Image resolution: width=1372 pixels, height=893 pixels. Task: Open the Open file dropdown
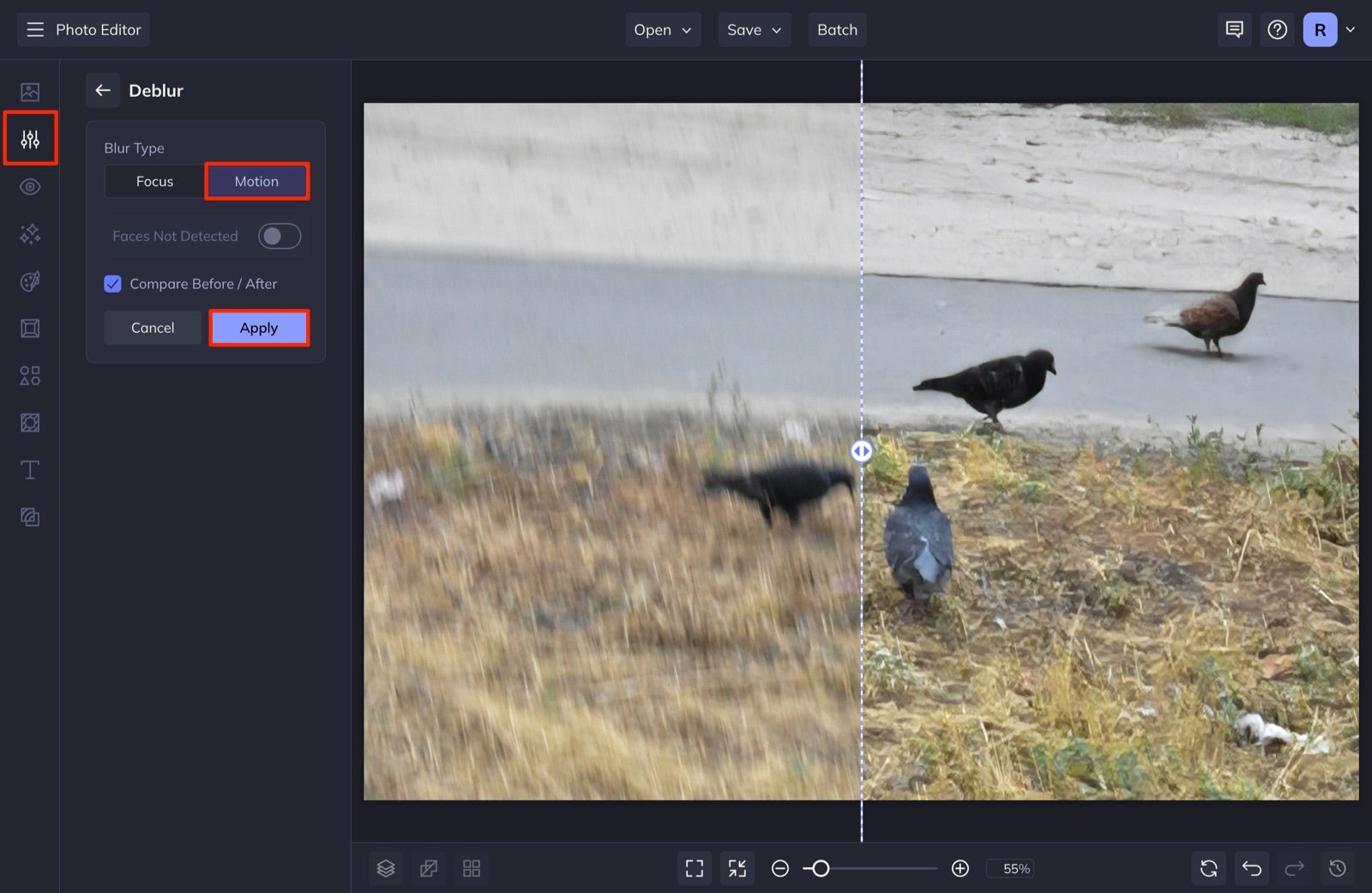662,29
